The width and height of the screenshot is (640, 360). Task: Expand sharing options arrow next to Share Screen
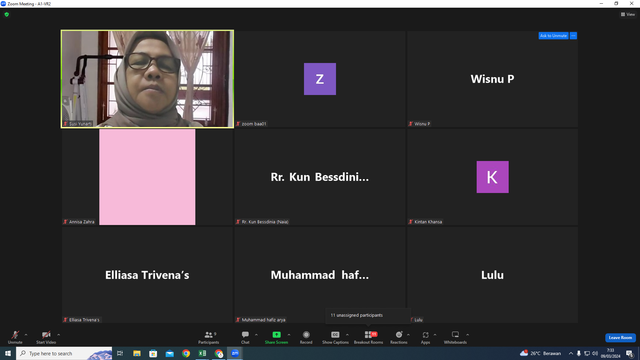[x=289, y=335]
